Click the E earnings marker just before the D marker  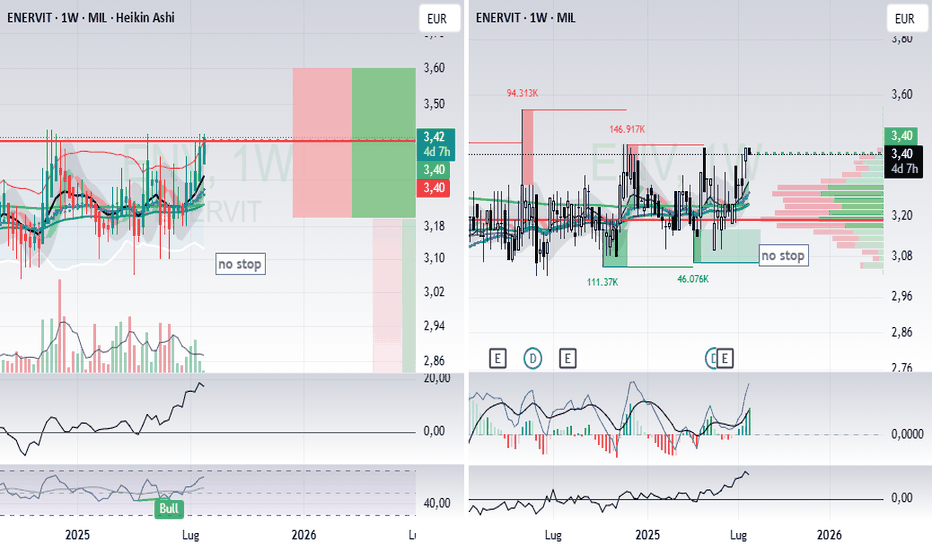click(498, 359)
